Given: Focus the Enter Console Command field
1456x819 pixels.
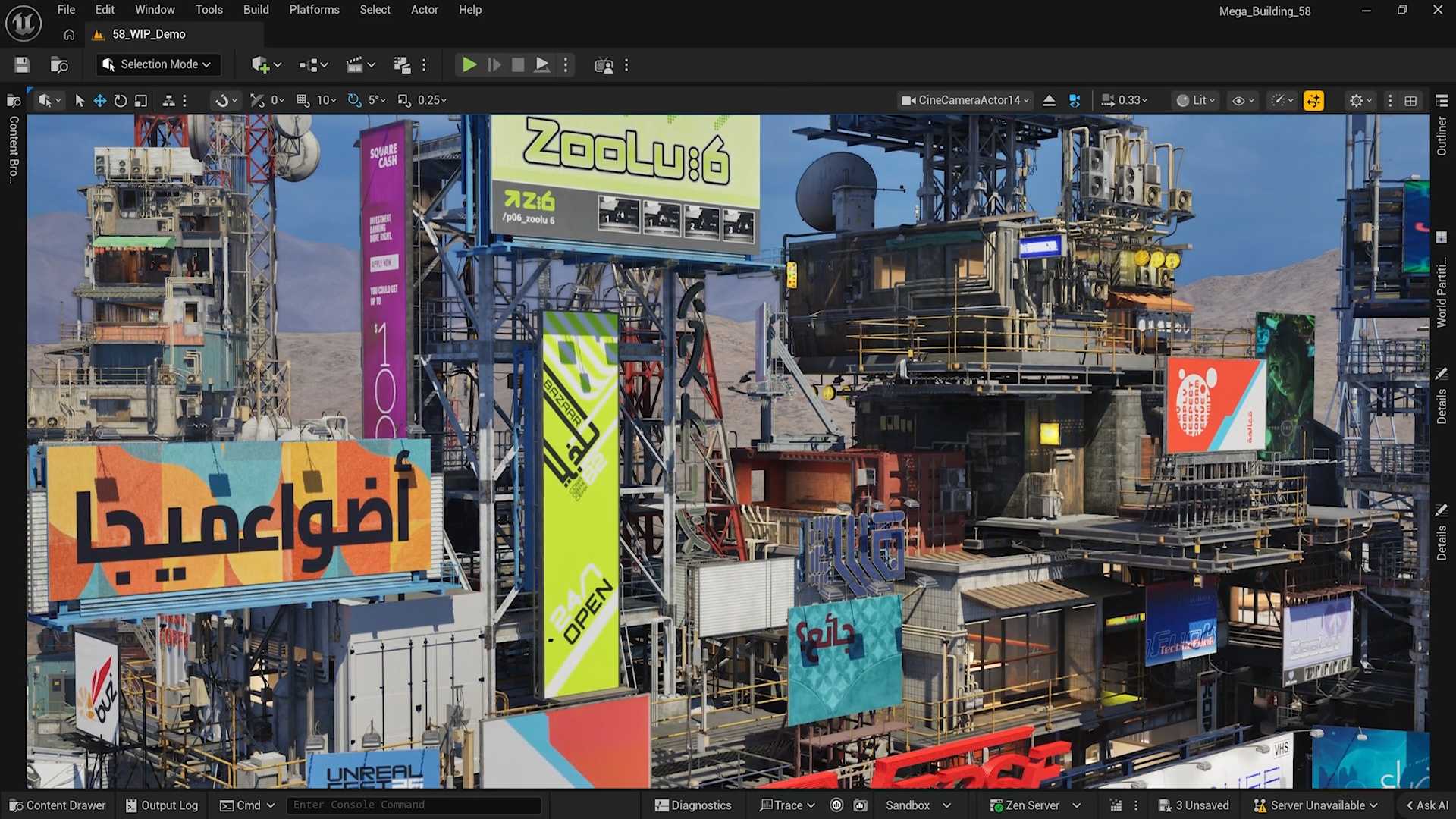Looking at the screenshot, I should (413, 805).
